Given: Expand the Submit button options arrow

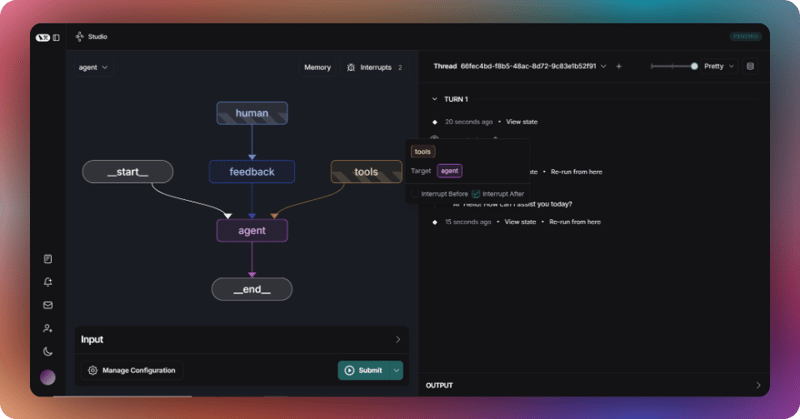Looking at the screenshot, I should pos(396,370).
